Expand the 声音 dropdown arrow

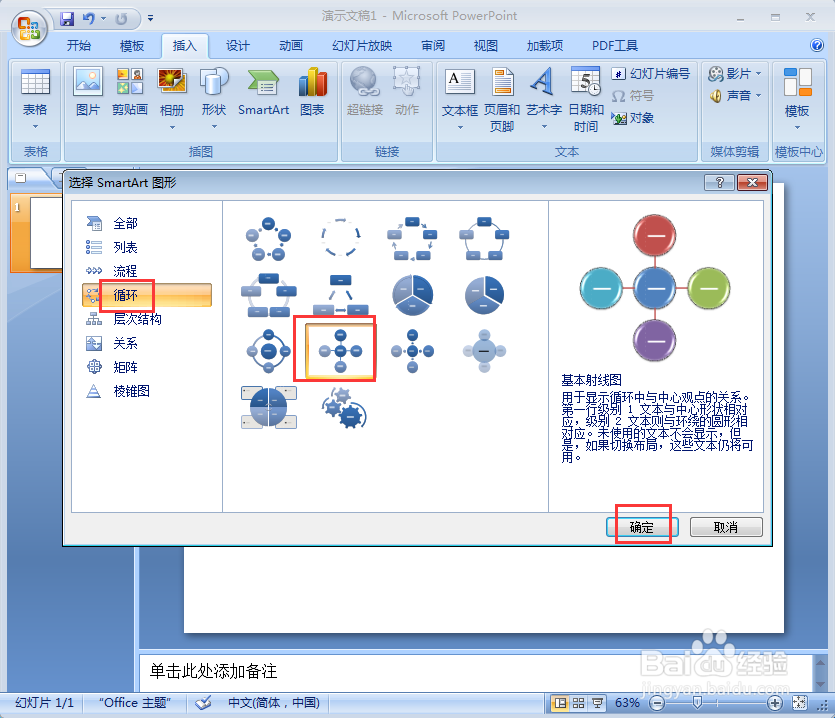758,96
